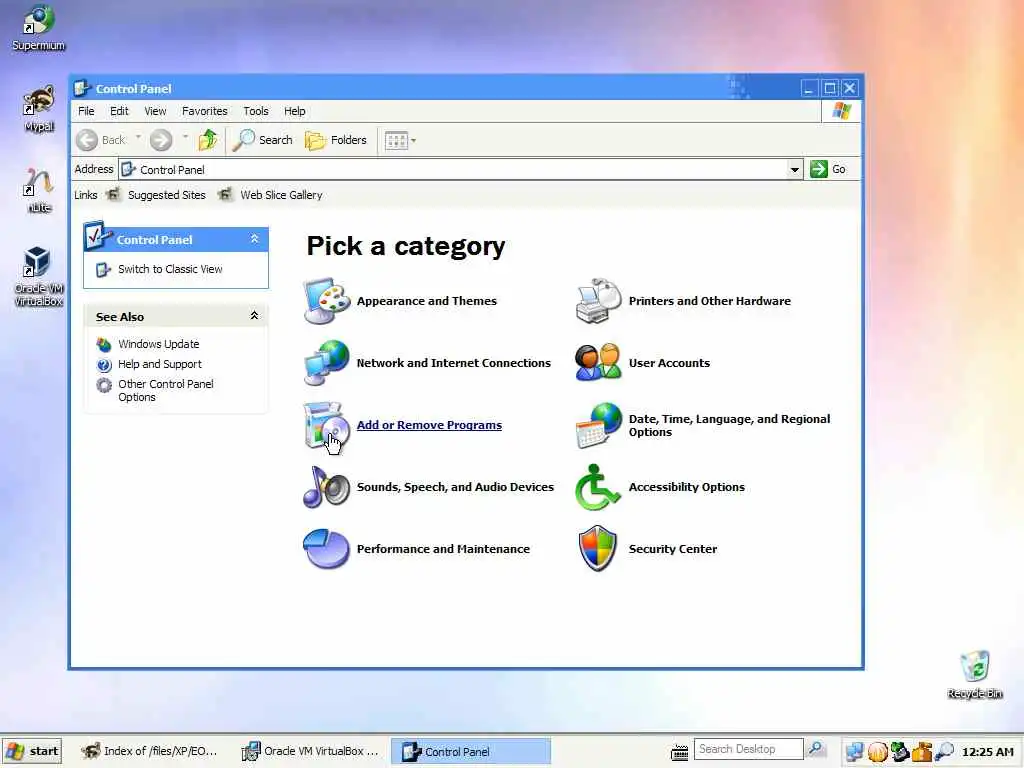Click the Forward arrow toolbar button

click(161, 140)
